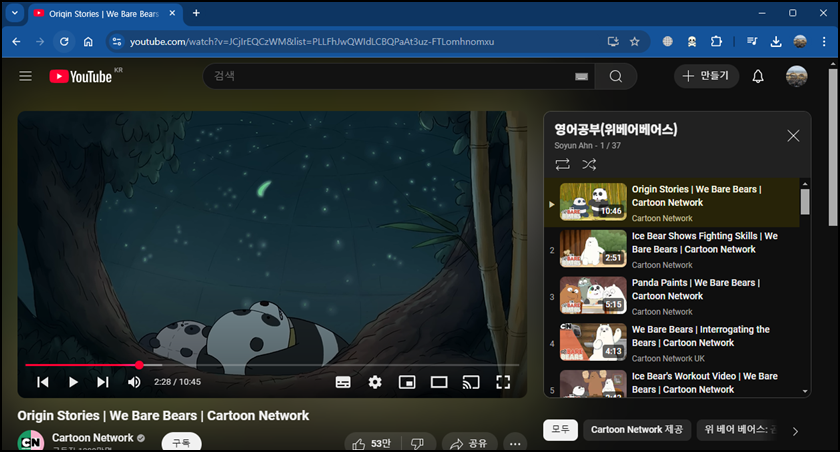Click the video progress bar scrubber
The image size is (840, 452).
139,365
